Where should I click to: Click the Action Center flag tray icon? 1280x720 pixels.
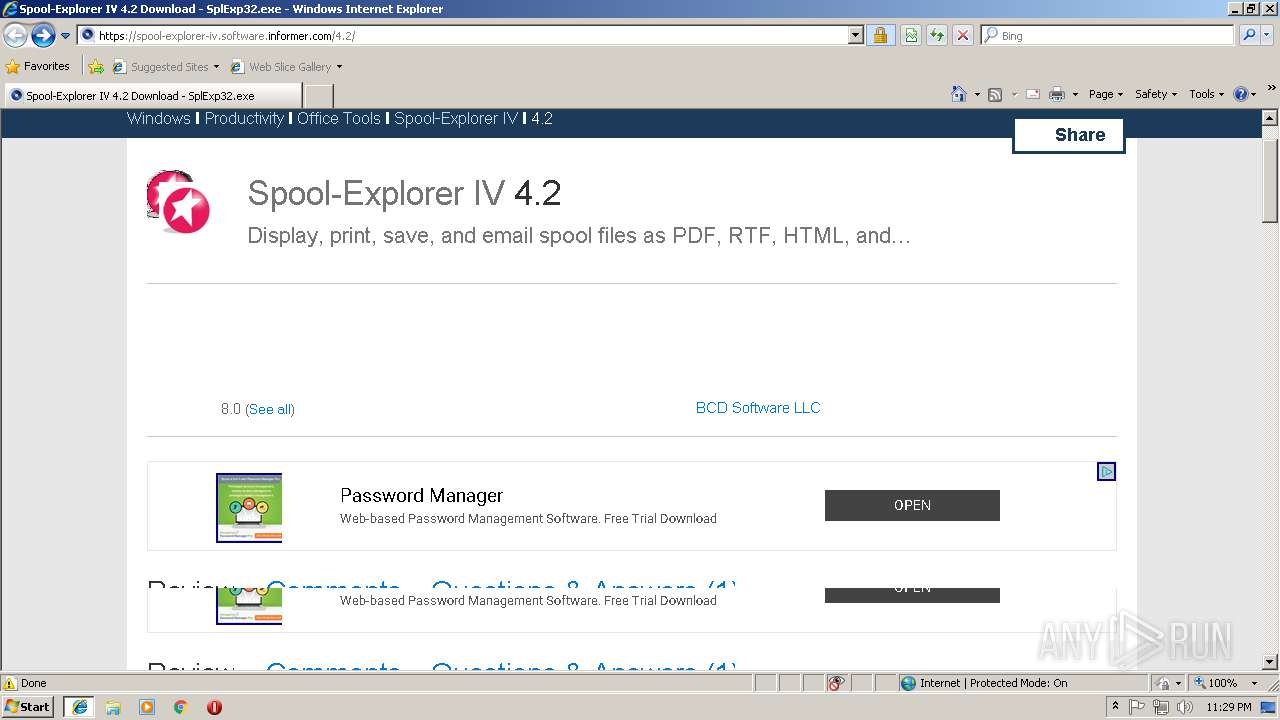click(1138, 707)
